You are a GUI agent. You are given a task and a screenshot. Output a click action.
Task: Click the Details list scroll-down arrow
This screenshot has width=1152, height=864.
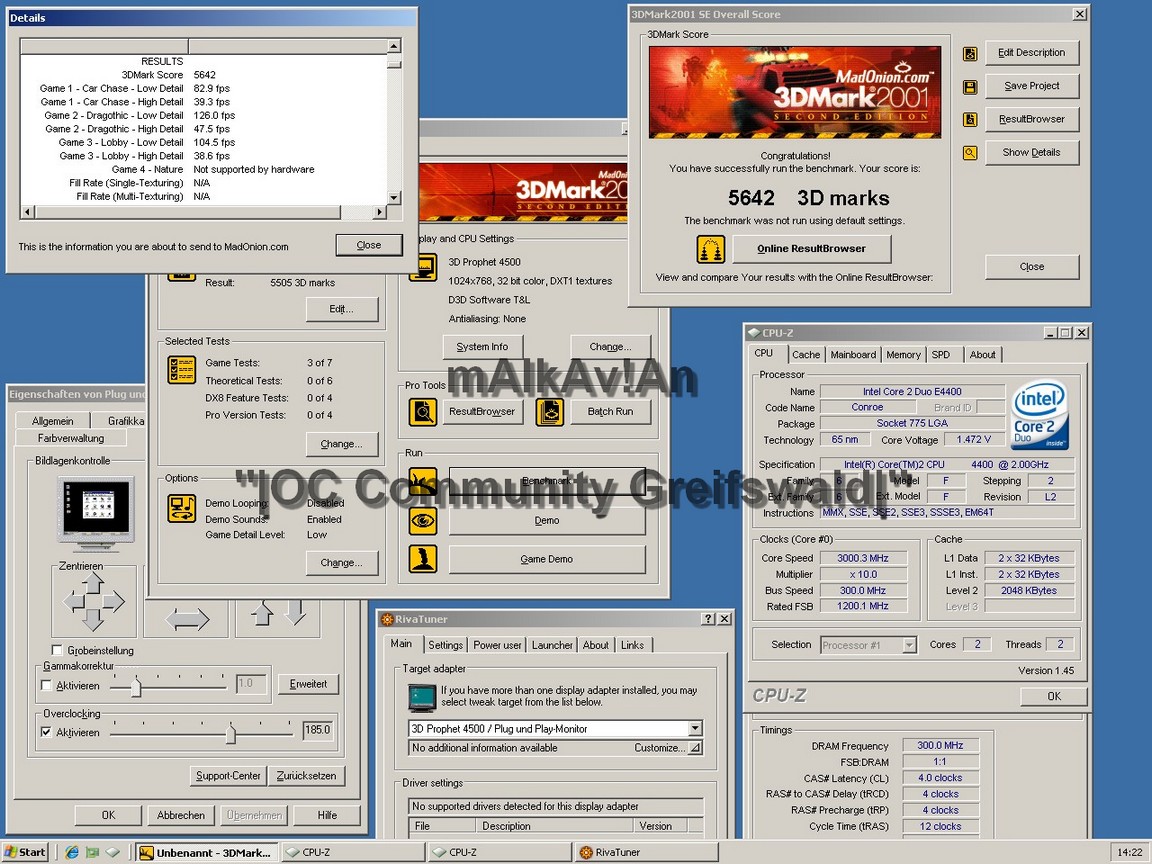[394, 198]
